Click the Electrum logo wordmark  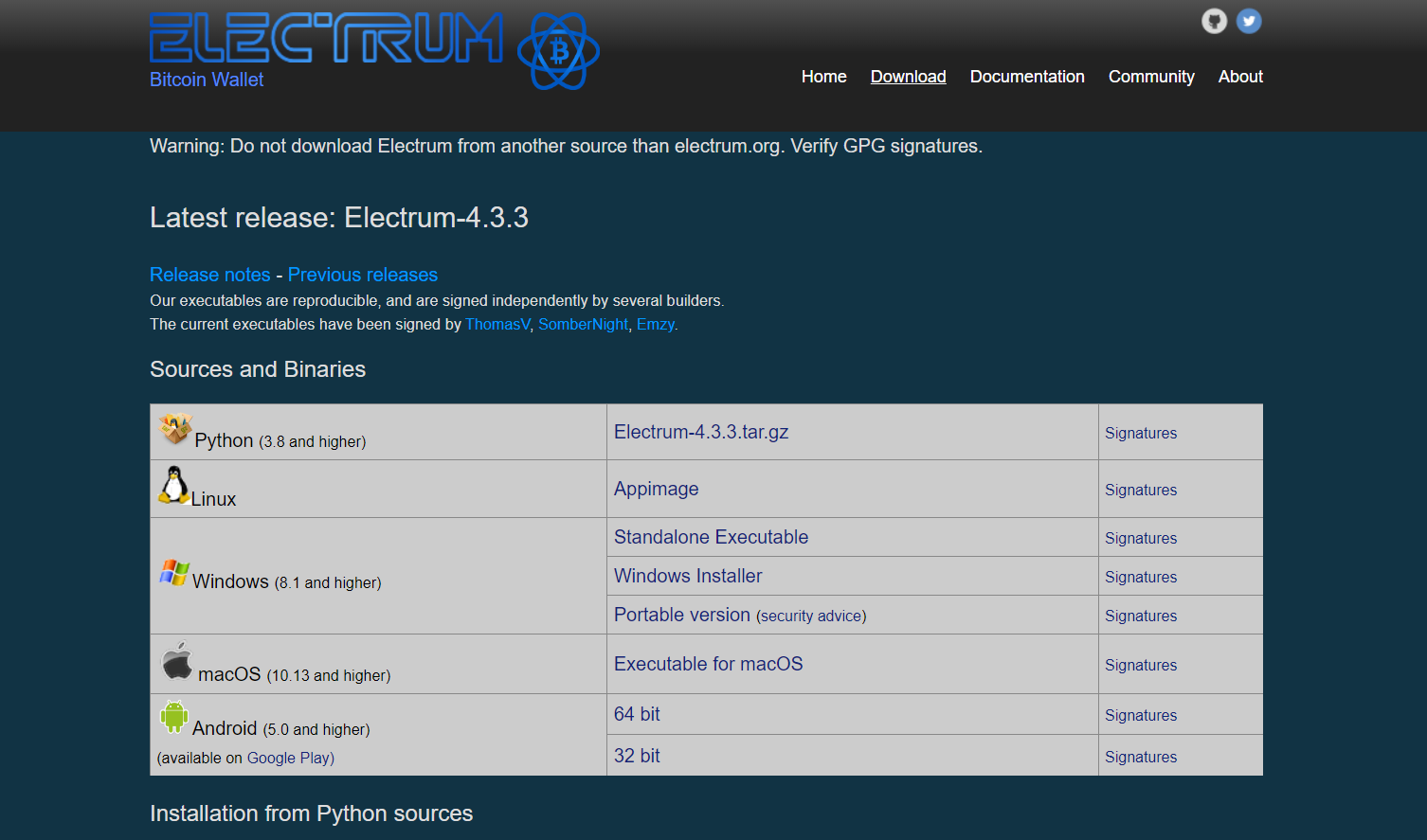coord(327,38)
